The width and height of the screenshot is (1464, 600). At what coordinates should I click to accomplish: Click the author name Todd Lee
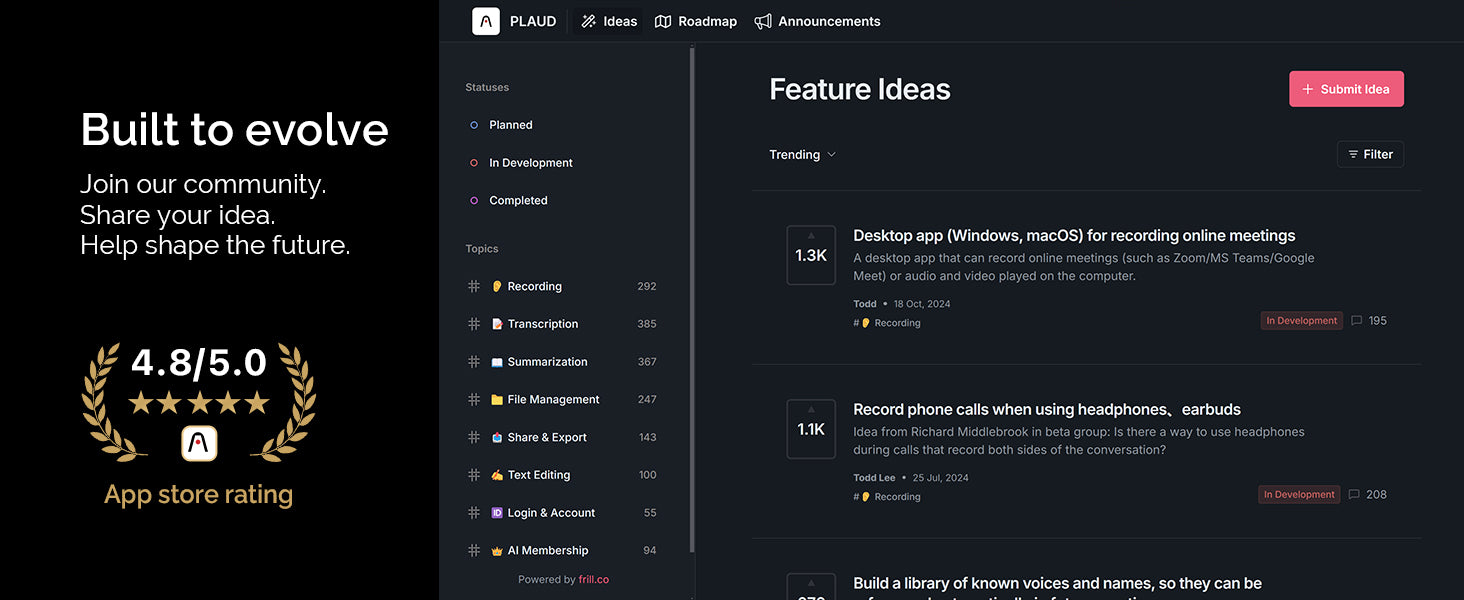[x=874, y=478]
